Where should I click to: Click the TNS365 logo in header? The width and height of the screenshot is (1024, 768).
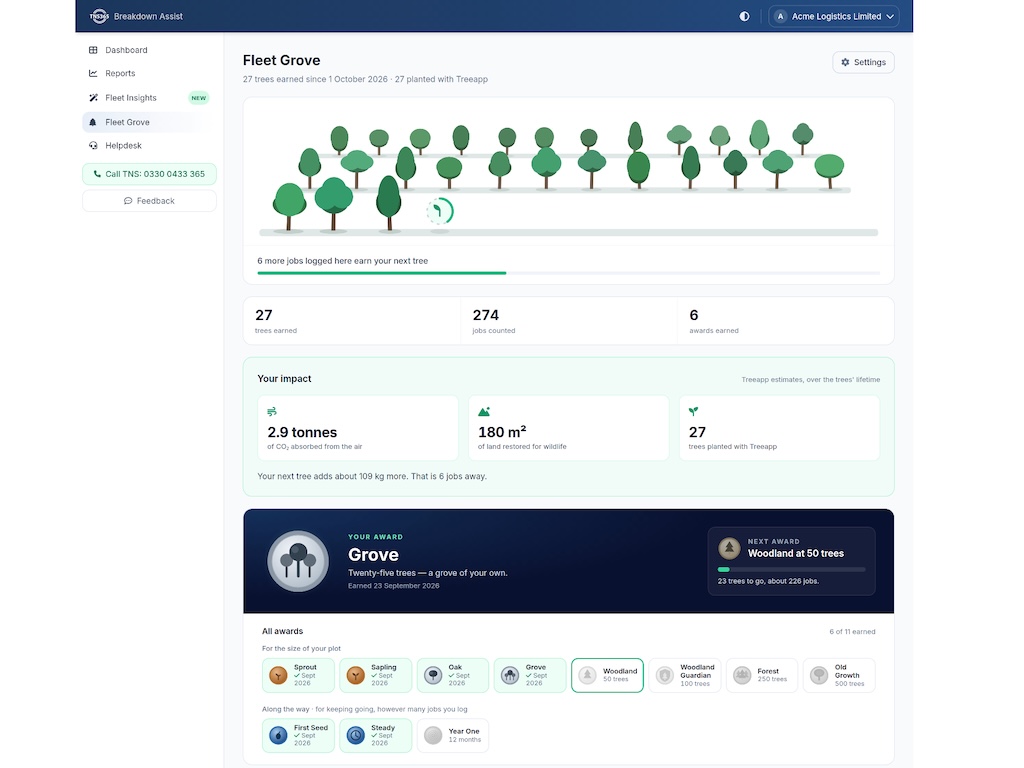point(99,16)
